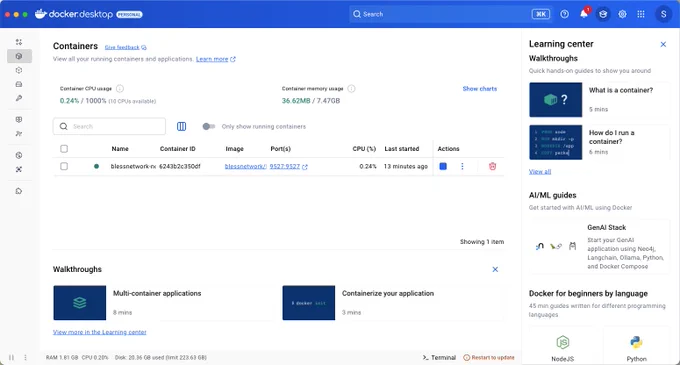Click the green running status dot for blessnetwork
The width and height of the screenshot is (680, 365).
(96, 166)
